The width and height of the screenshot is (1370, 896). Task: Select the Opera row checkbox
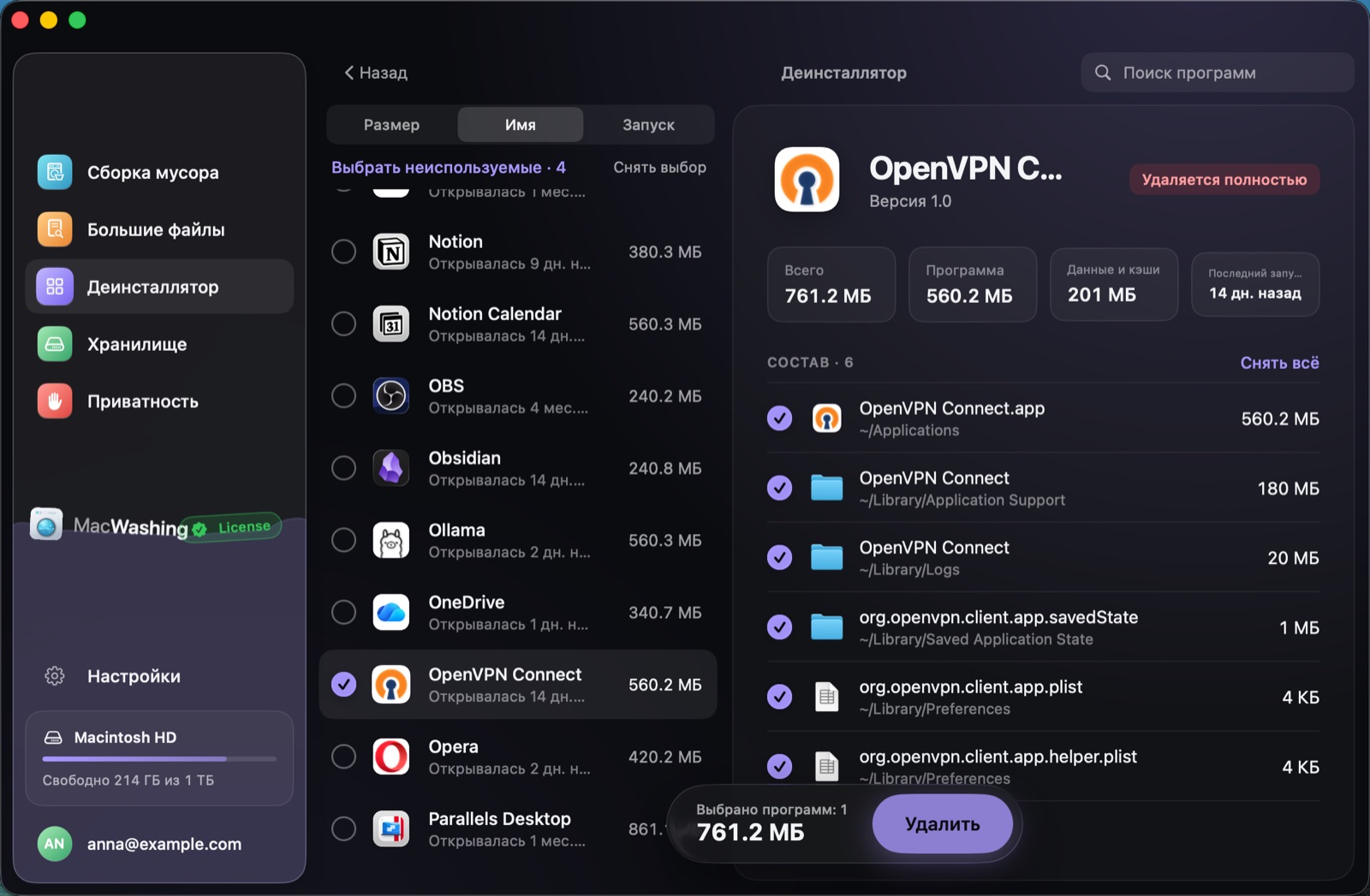click(x=343, y=757)
